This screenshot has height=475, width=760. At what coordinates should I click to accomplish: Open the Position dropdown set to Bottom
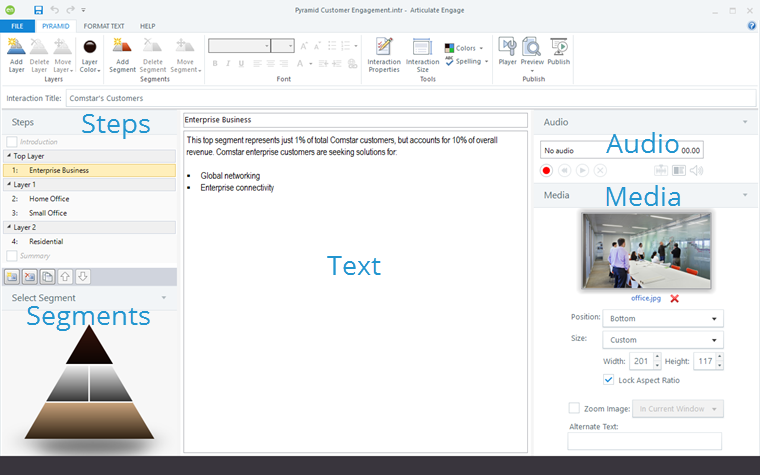(662, 319)
